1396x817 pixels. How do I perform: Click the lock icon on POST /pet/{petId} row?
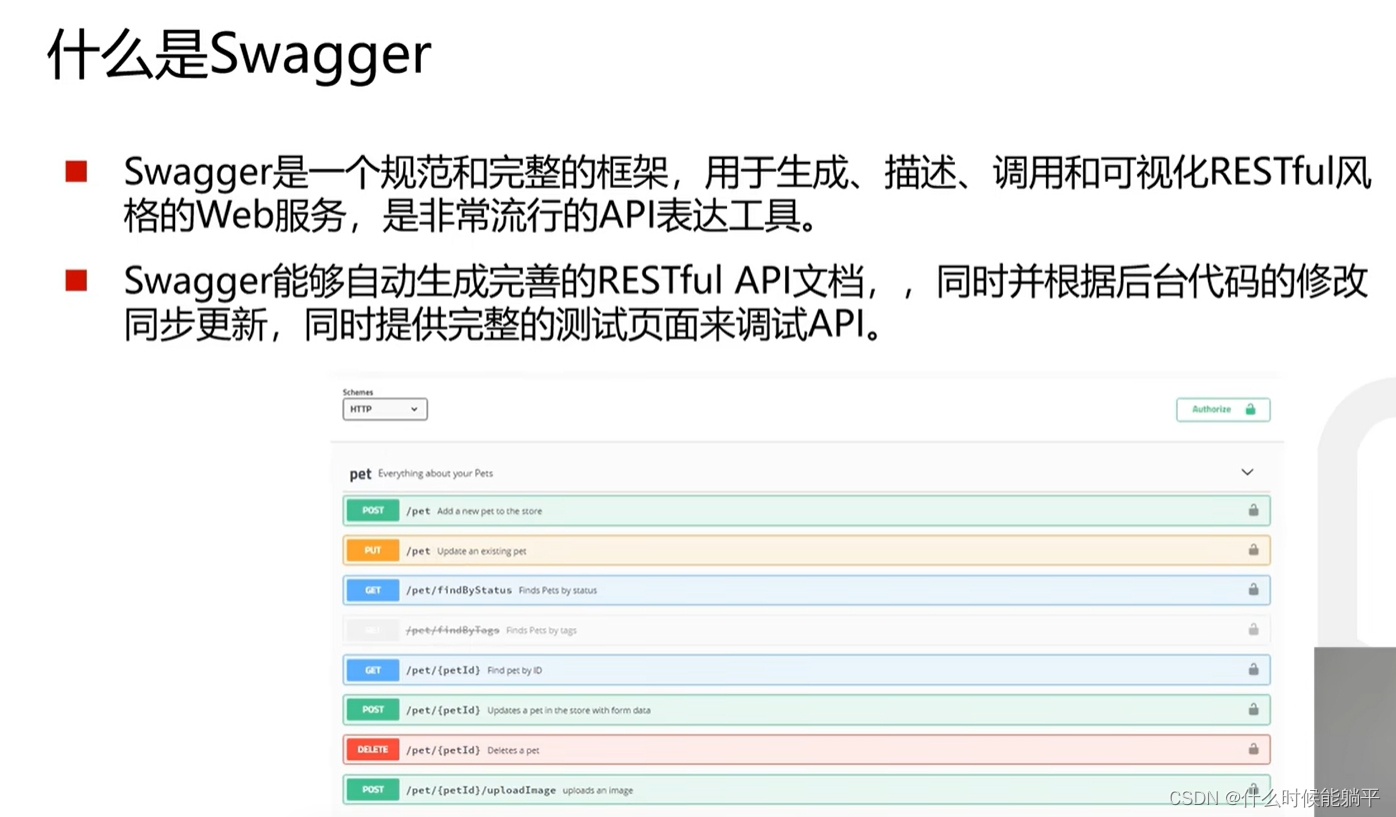pyautogui.click(x=1253, y=709)
